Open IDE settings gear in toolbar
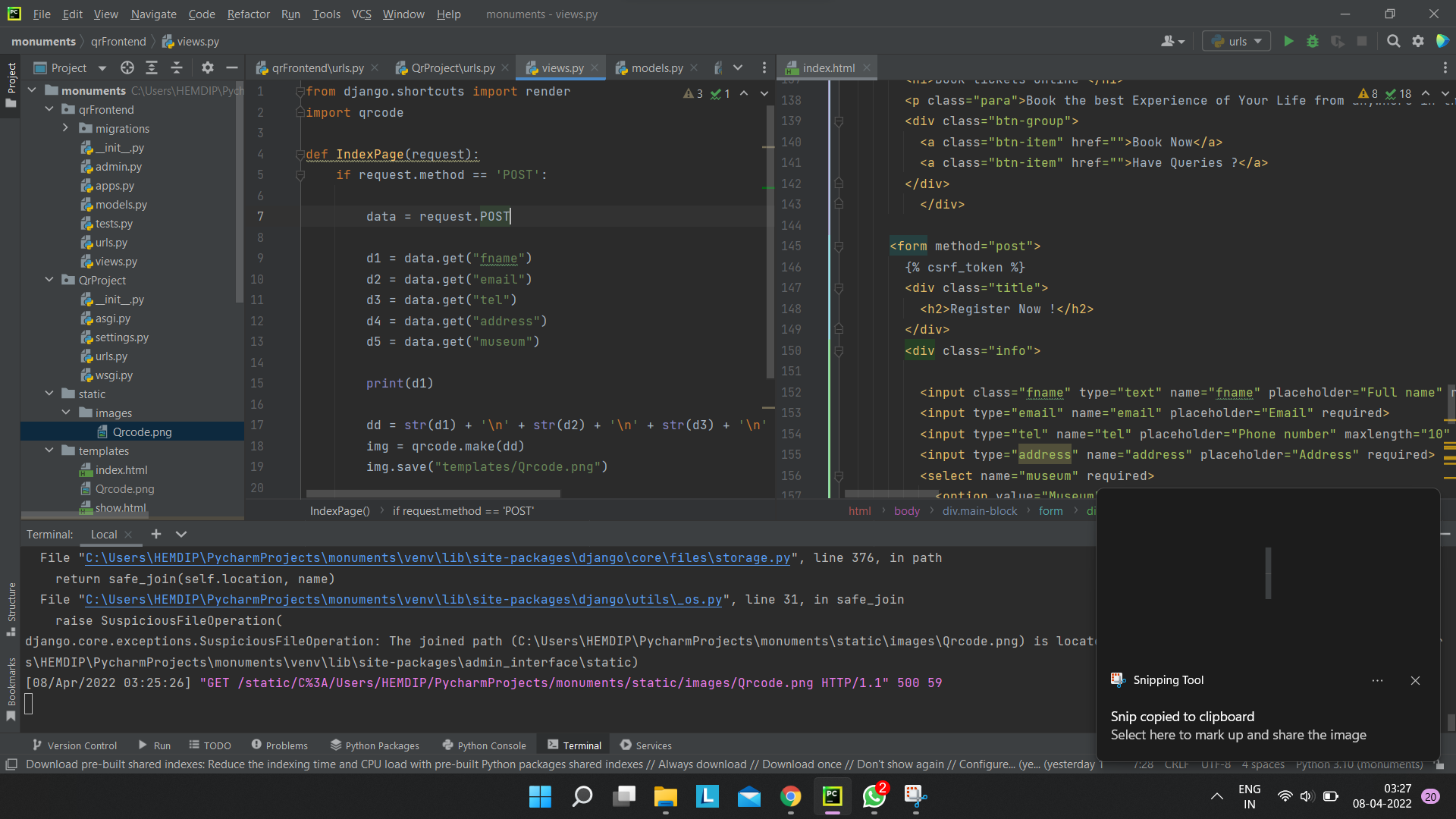The width and height of the screenshot is (1456, 819). pyautogui.click(x=1418, y=42)
